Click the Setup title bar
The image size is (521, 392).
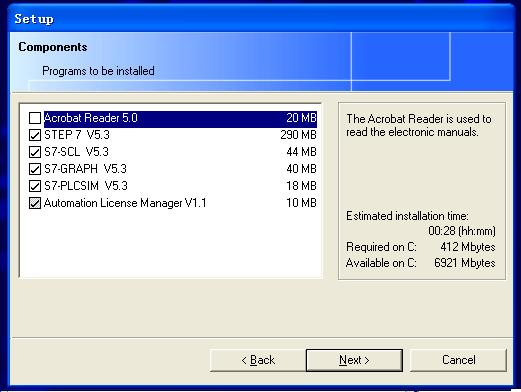[x=261, y=19]
